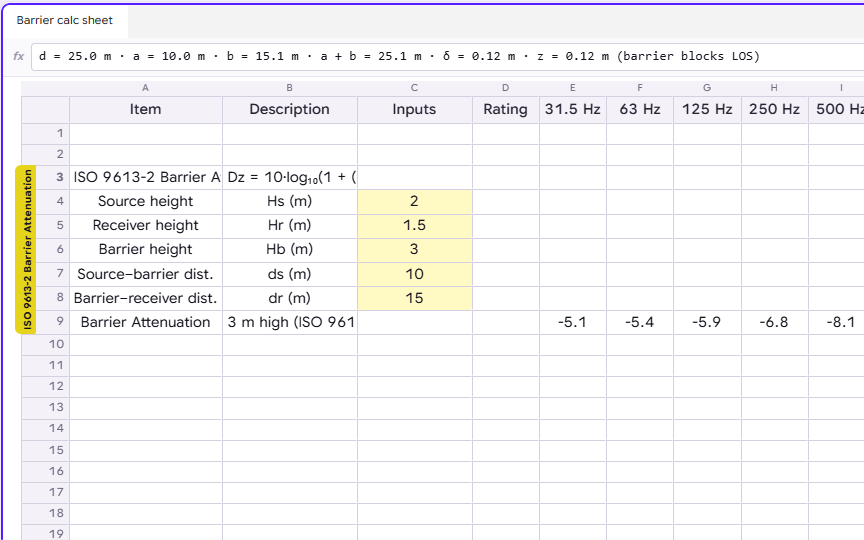The height and width of the screenshot is (540, 864).
Task: Click Source height input cell with value 2
Action: click(x=414, y=201)
